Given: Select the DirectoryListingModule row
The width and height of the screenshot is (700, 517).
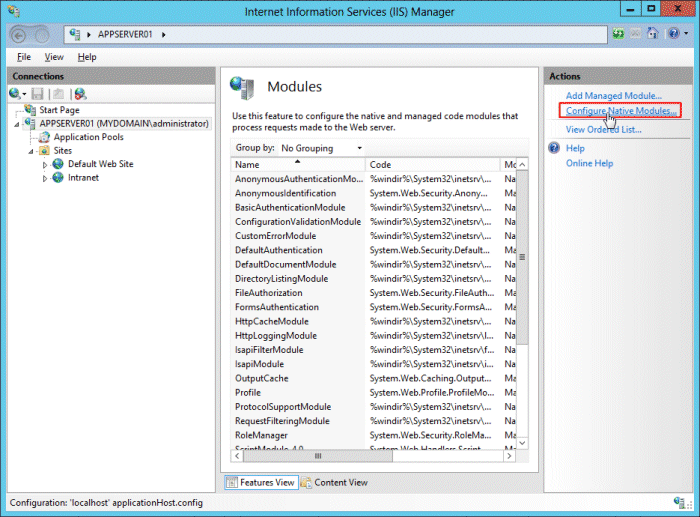Looking at the screenshot, I should [x=374, y=279].
